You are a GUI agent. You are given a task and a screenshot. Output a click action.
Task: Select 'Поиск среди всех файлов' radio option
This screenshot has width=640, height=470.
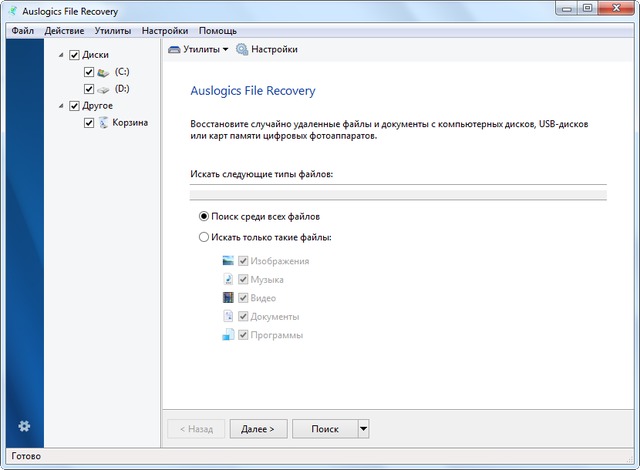pos(204,215)
